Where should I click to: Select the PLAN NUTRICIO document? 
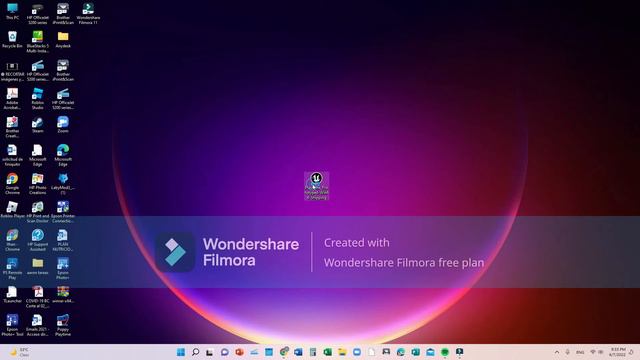63,240
